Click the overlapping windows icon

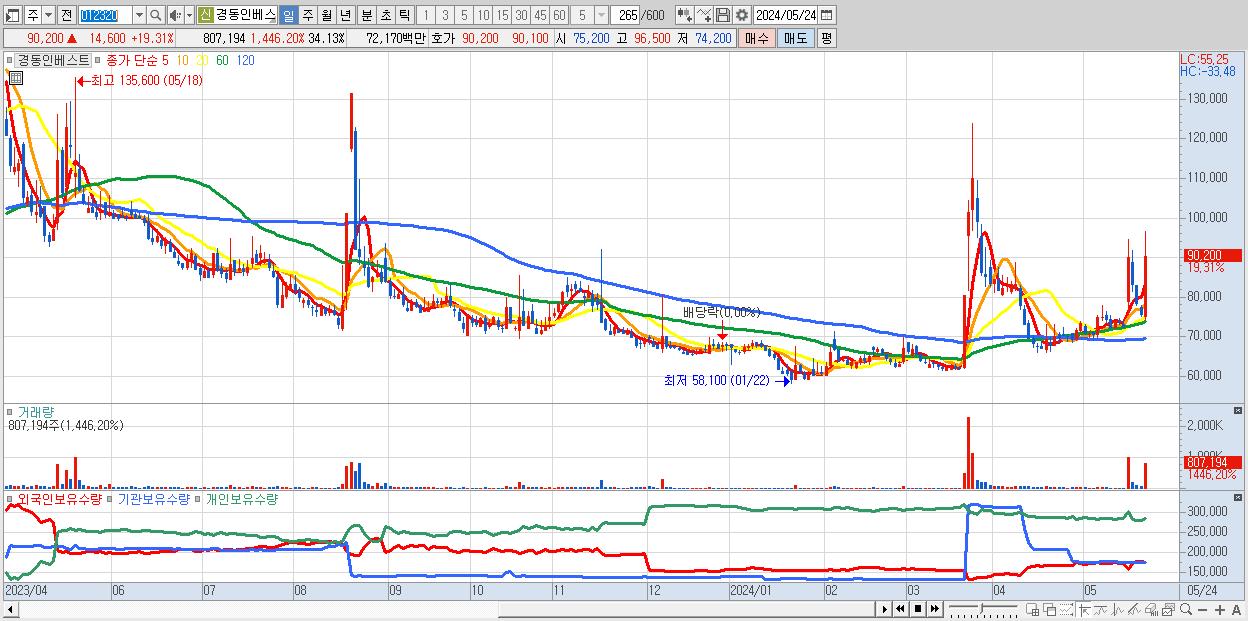pyautogui.click(x=1049, y=609)
